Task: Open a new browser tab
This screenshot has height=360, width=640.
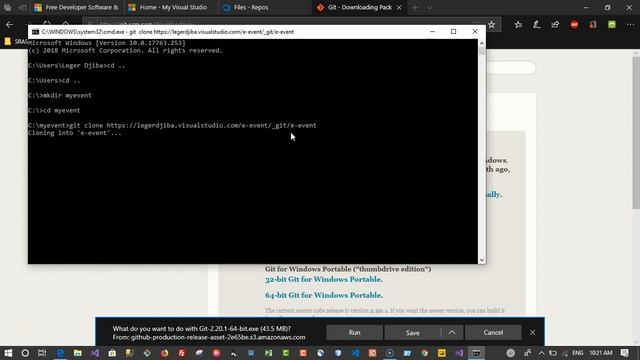Action: (x=415, y=7)
